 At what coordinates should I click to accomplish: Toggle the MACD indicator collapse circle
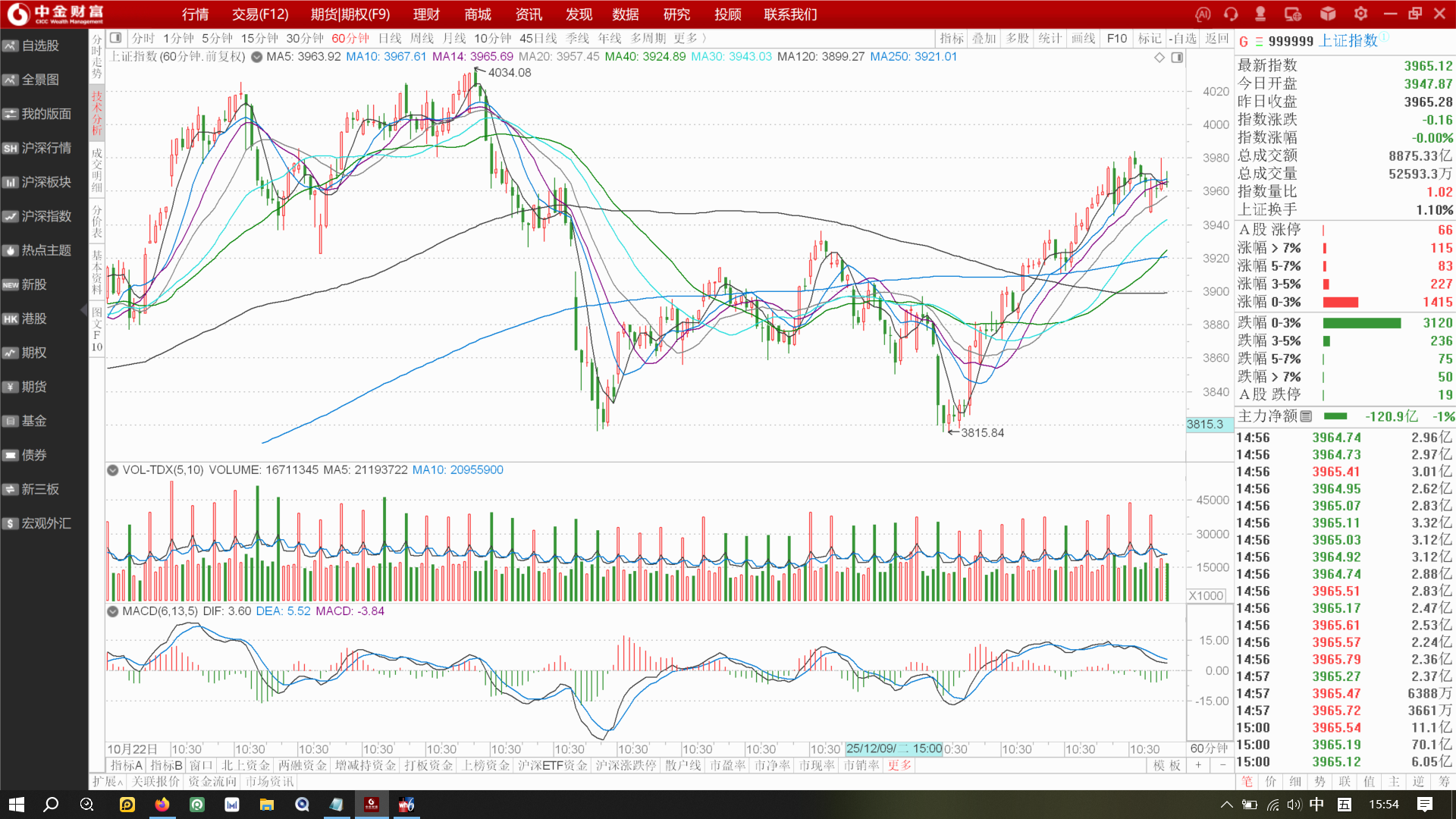(x=113, y=611)
